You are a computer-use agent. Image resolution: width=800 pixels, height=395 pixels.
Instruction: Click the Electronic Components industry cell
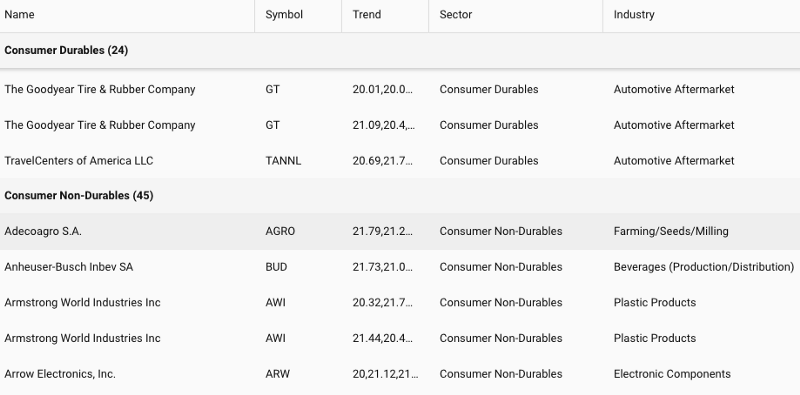coord(672,374)
